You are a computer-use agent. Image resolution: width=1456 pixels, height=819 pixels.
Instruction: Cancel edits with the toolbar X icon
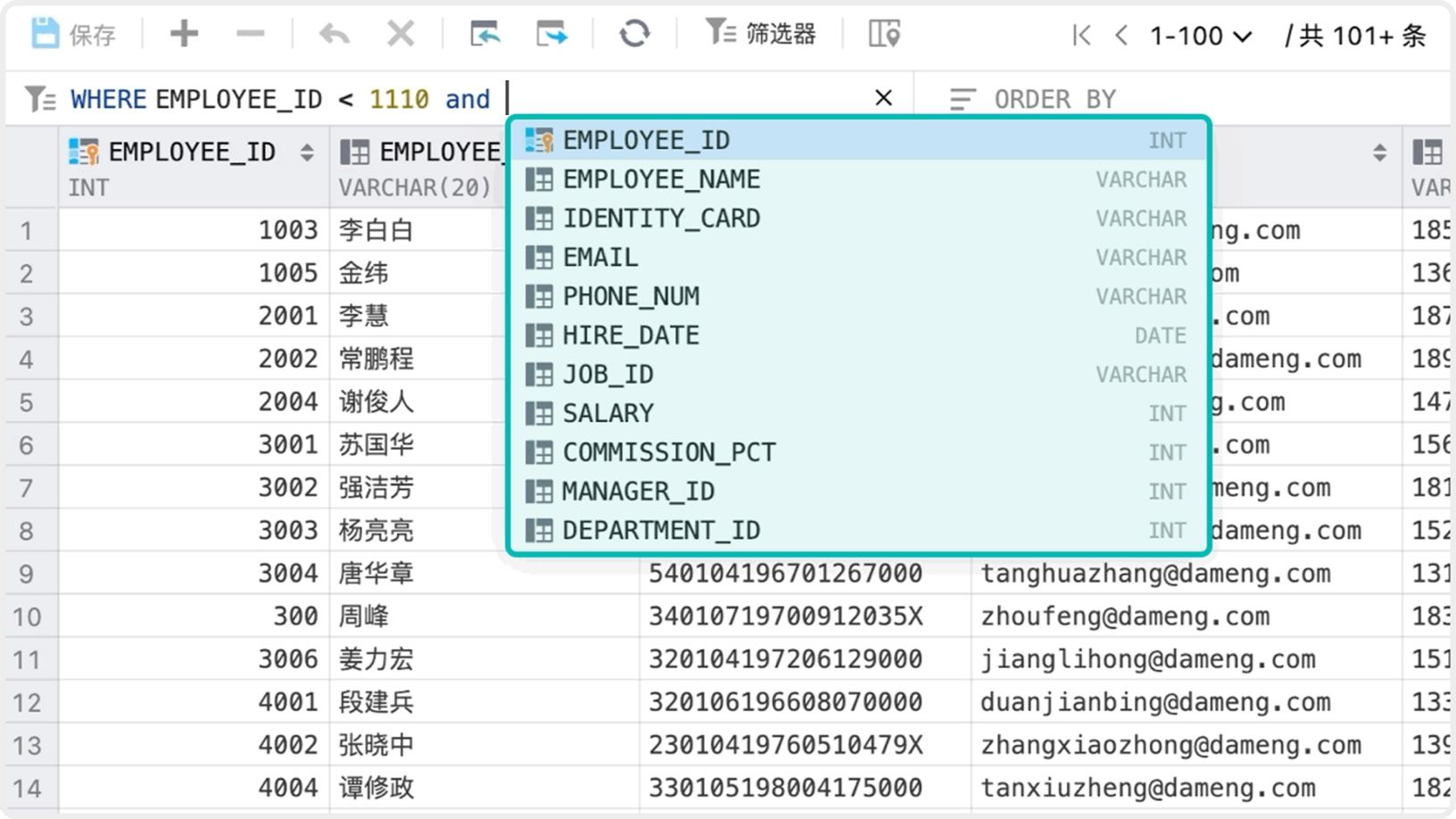pyautogui.click(x=401, y=34)
